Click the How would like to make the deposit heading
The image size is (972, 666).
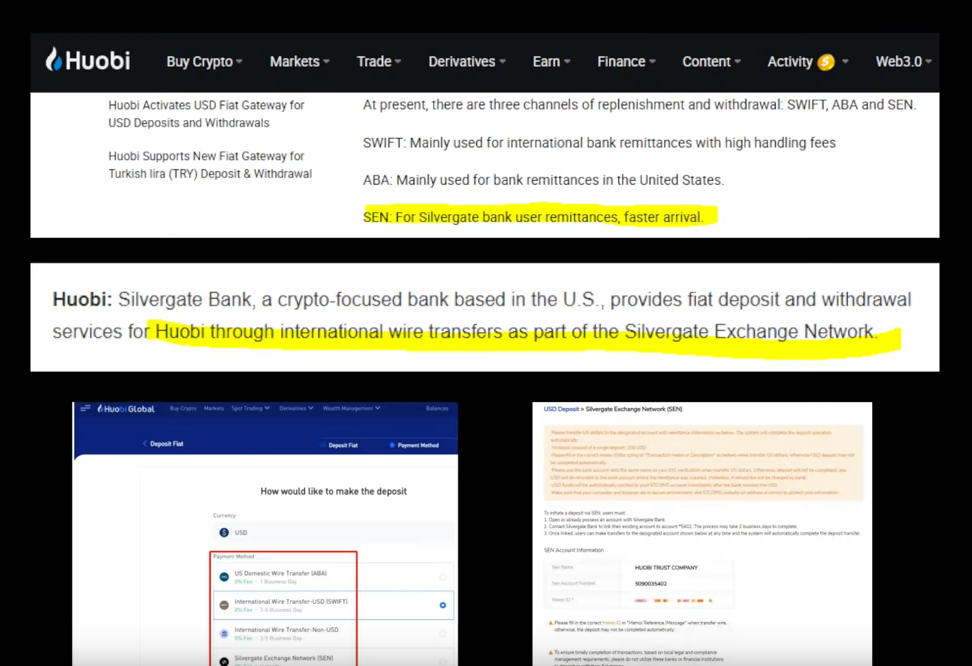(334, 491)
